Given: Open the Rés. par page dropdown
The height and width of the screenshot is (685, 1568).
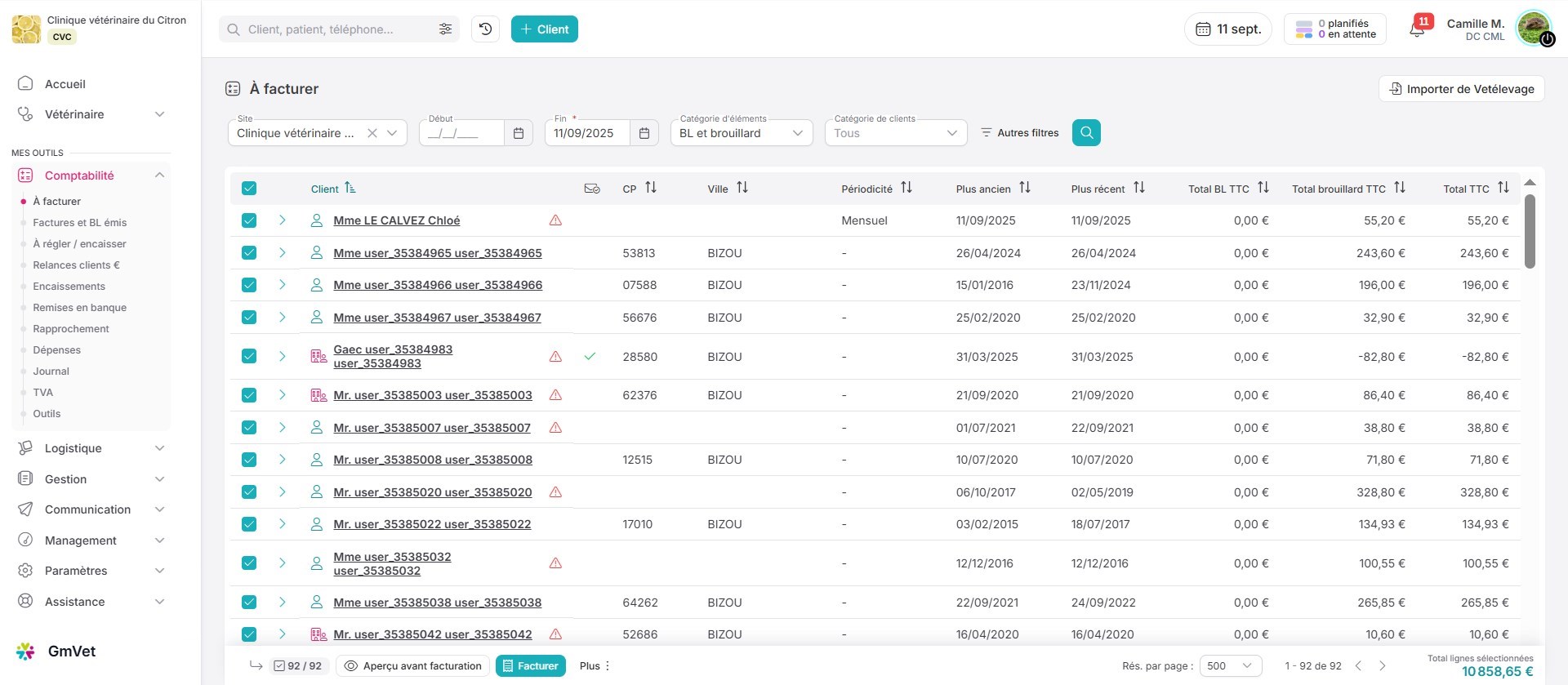Looking at the screenshot, I should click(1230, 665).
